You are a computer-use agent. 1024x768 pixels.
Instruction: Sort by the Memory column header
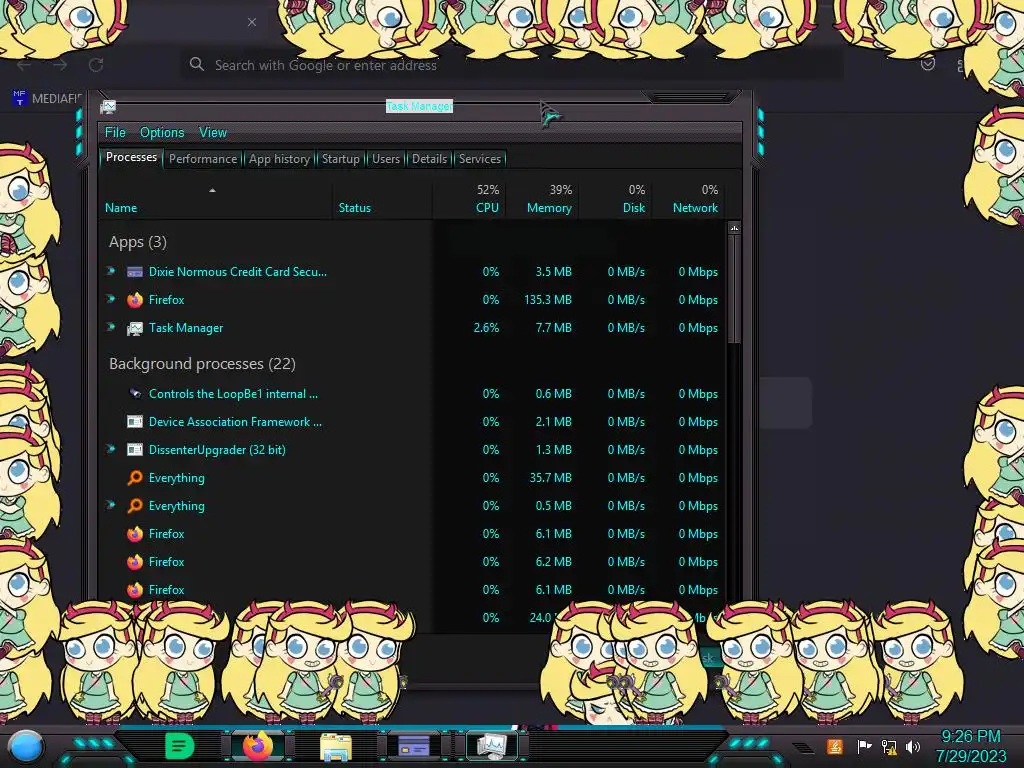541,199
